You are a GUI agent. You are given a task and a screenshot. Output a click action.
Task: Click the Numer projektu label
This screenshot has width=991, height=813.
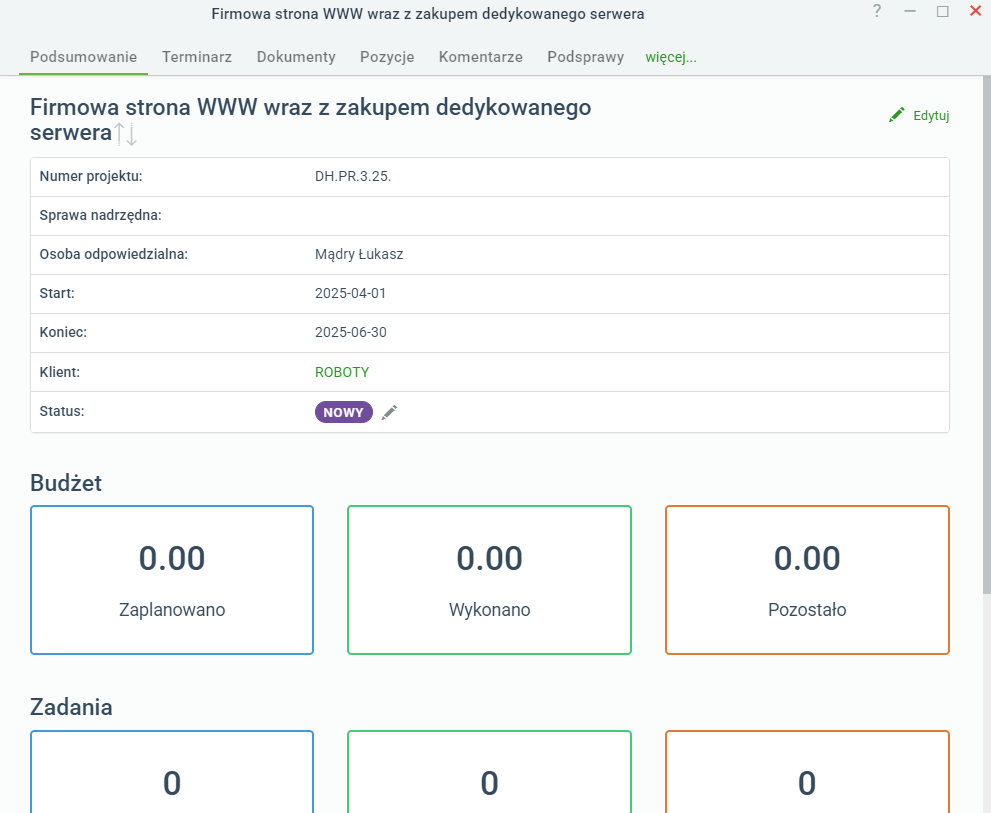point(91,176)
